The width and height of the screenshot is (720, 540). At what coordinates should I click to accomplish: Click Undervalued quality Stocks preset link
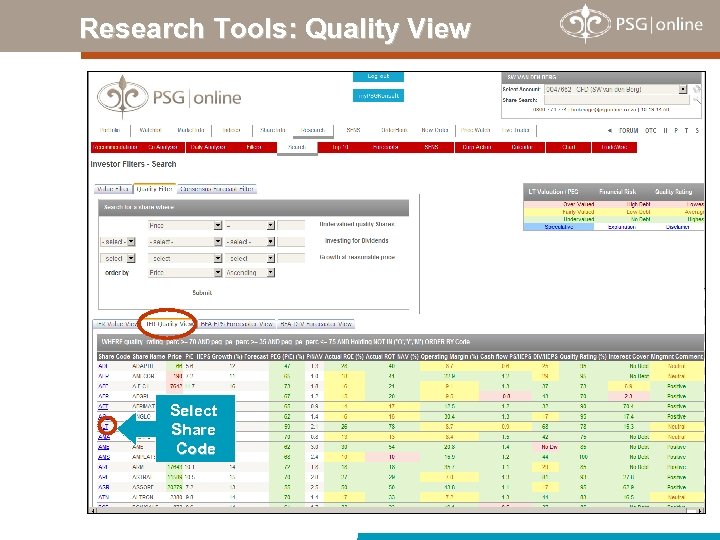tap(357, 224)
